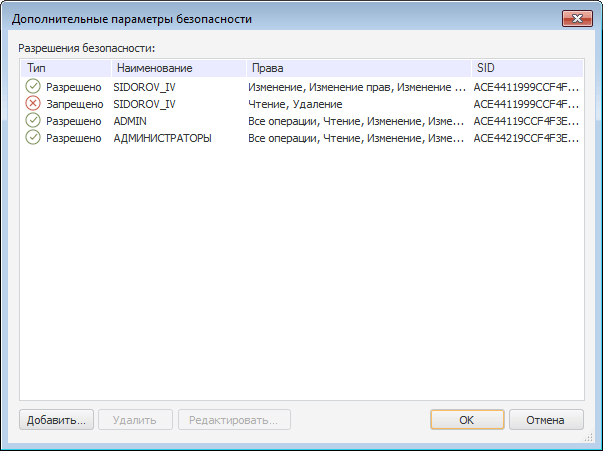
Task: Click the SID column header
Action: pos(523,68)
